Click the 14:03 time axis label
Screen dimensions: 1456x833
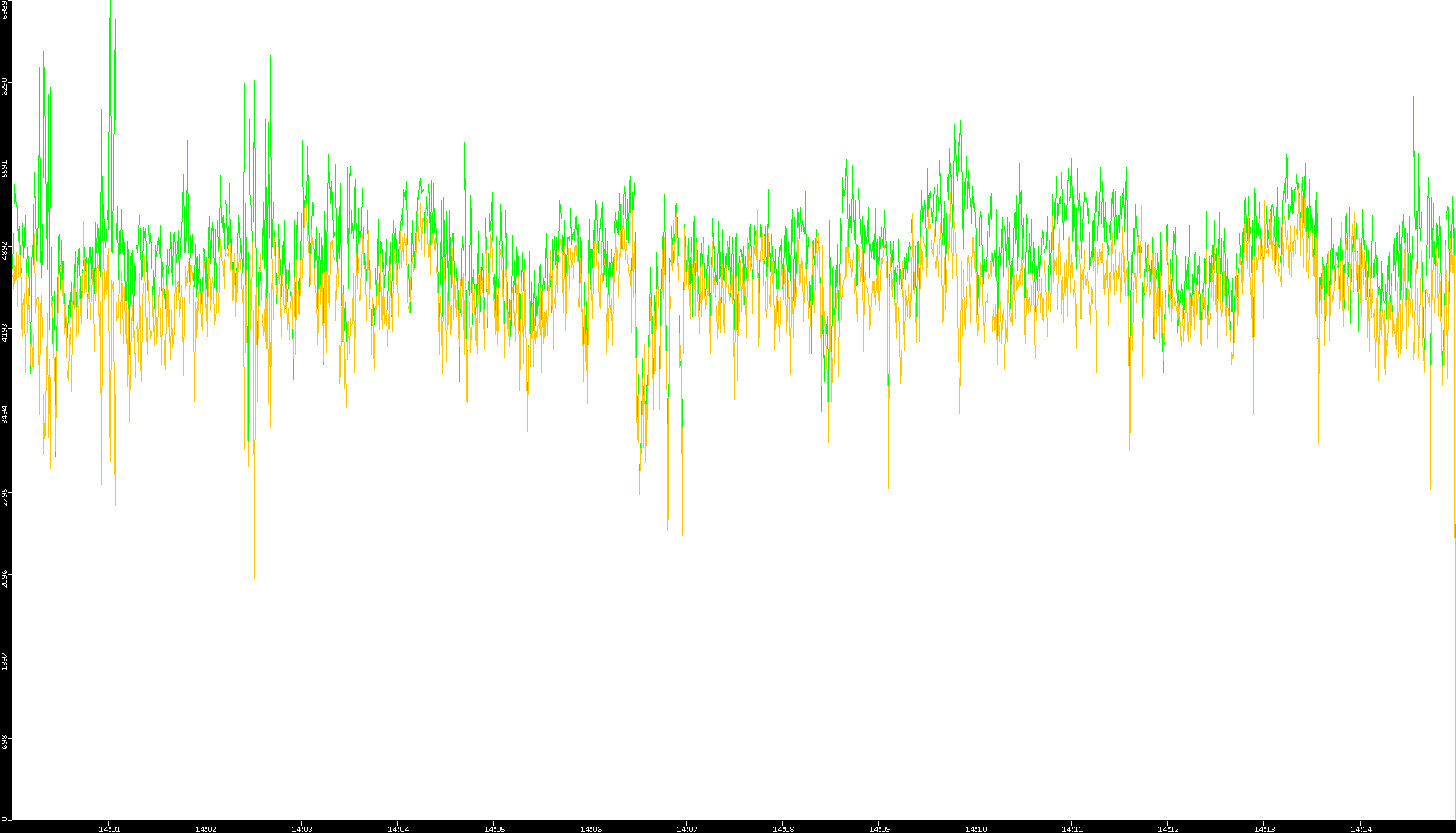coord(302,829)
